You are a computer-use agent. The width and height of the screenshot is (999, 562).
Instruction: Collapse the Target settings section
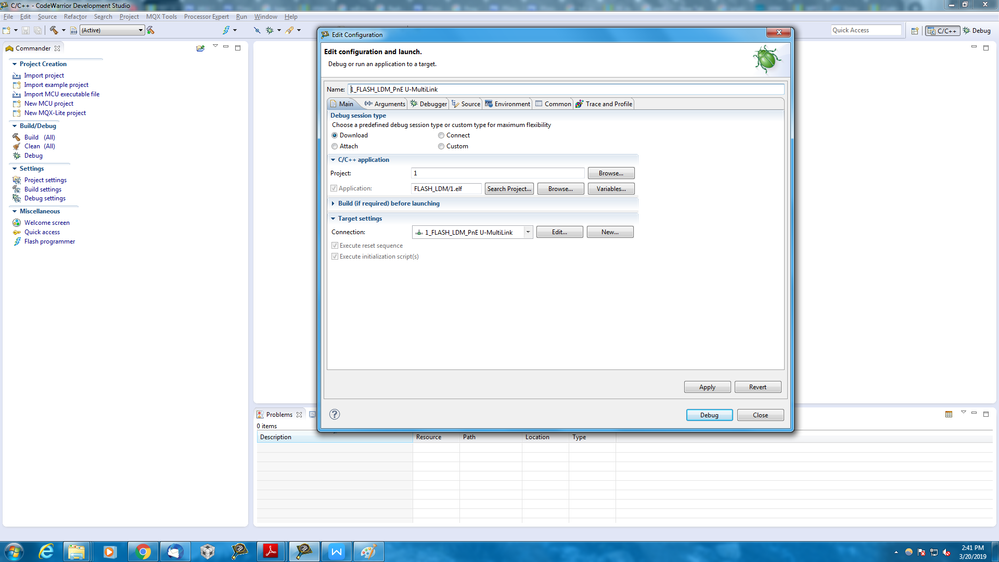click(x=333, y=219)
